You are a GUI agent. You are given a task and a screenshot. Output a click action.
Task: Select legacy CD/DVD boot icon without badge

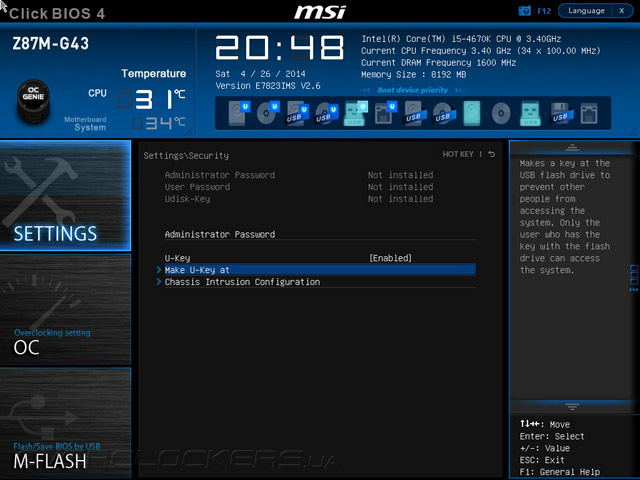click(501, 113)
